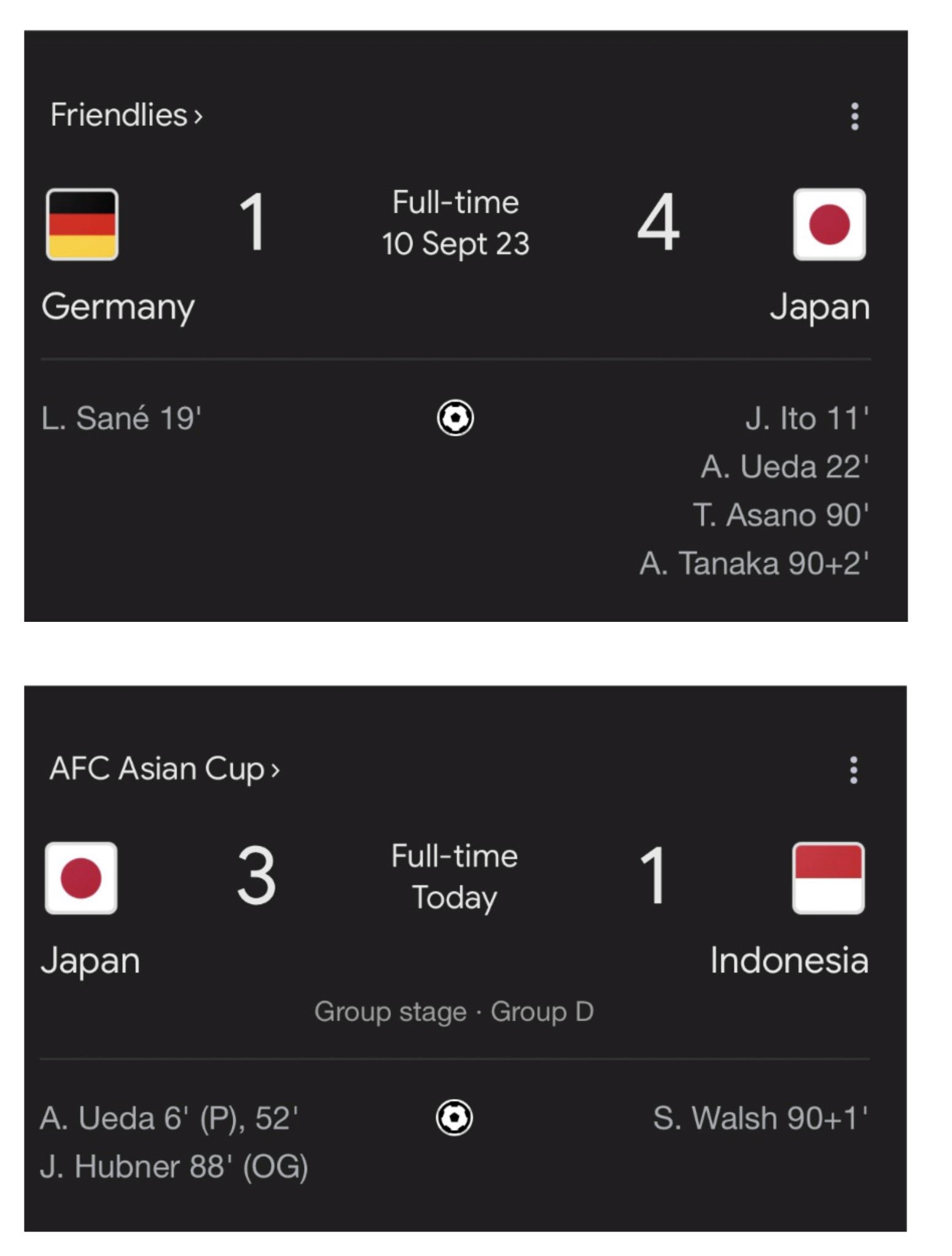Click soccer ball icon in Indonesia match
The height and width of the screenshot is (1256, 952).
pos(454,1118)
